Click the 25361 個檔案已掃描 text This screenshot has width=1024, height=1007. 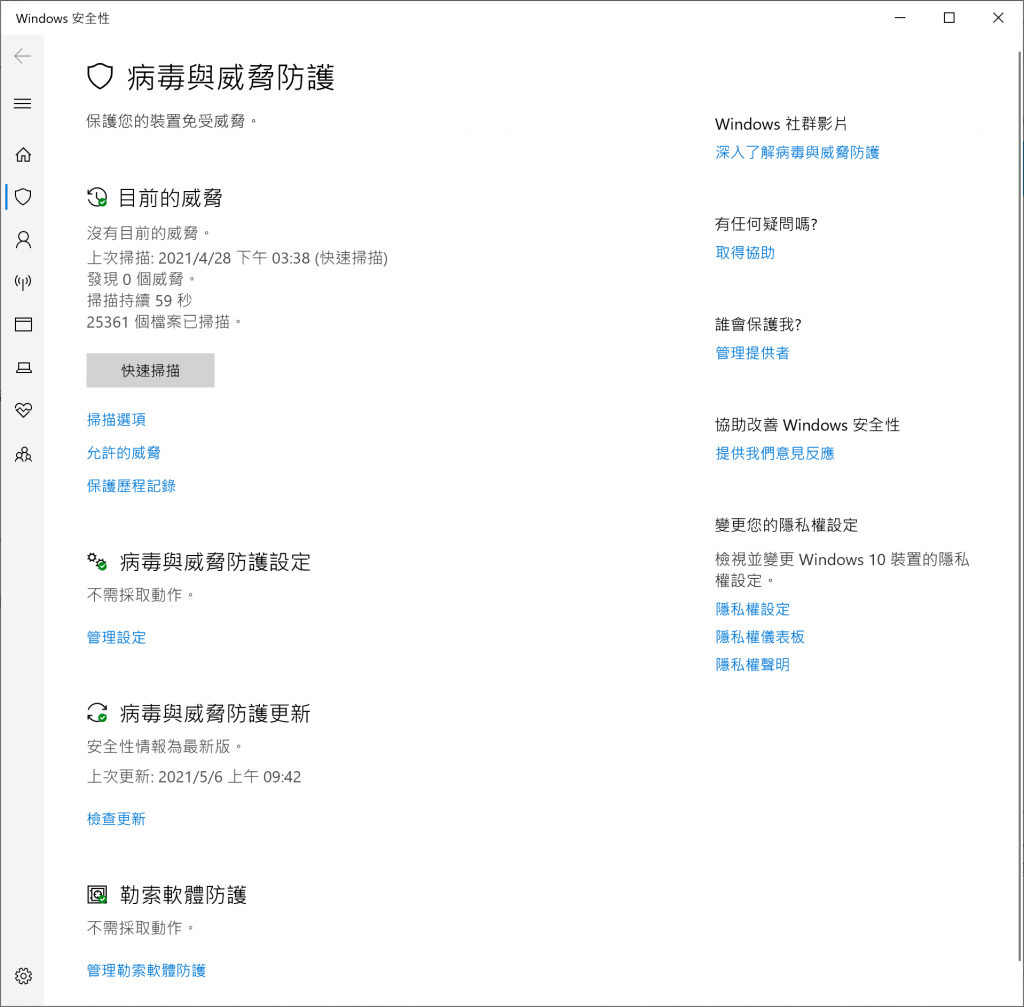[x=164, y=321]
